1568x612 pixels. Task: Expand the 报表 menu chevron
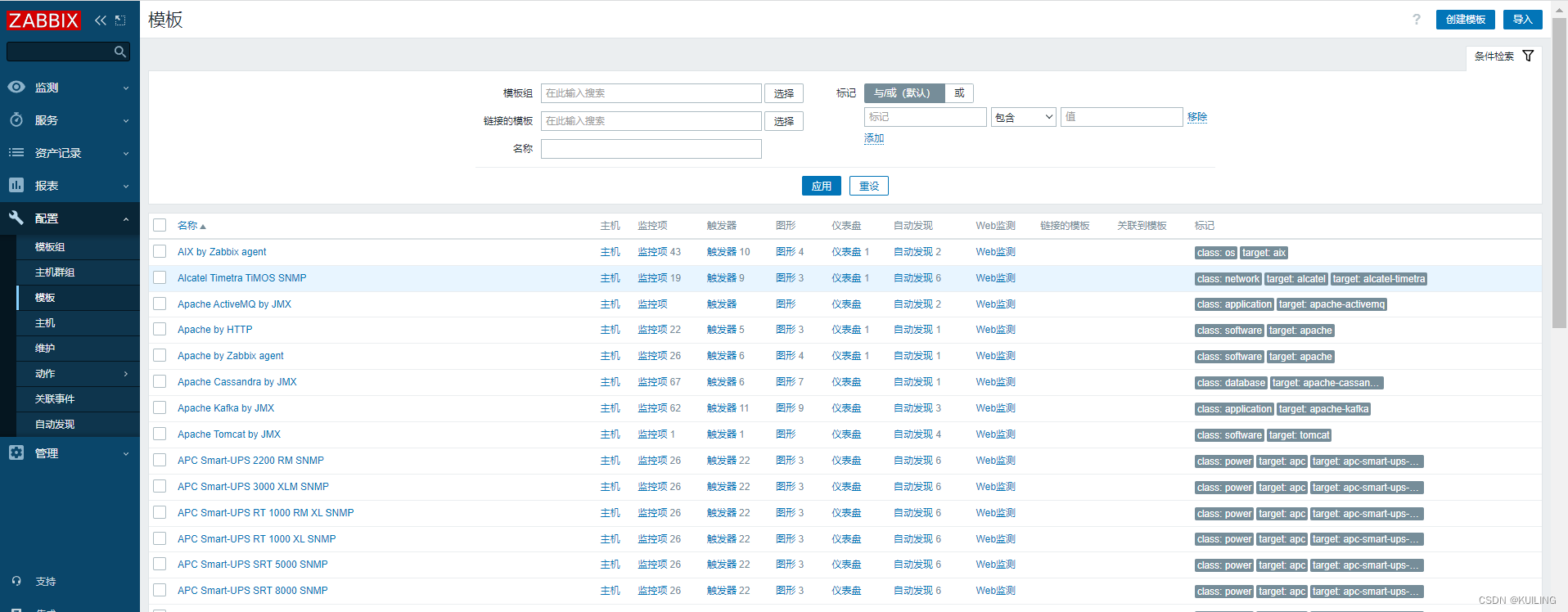pyautogui.click(x=126, y=186)
